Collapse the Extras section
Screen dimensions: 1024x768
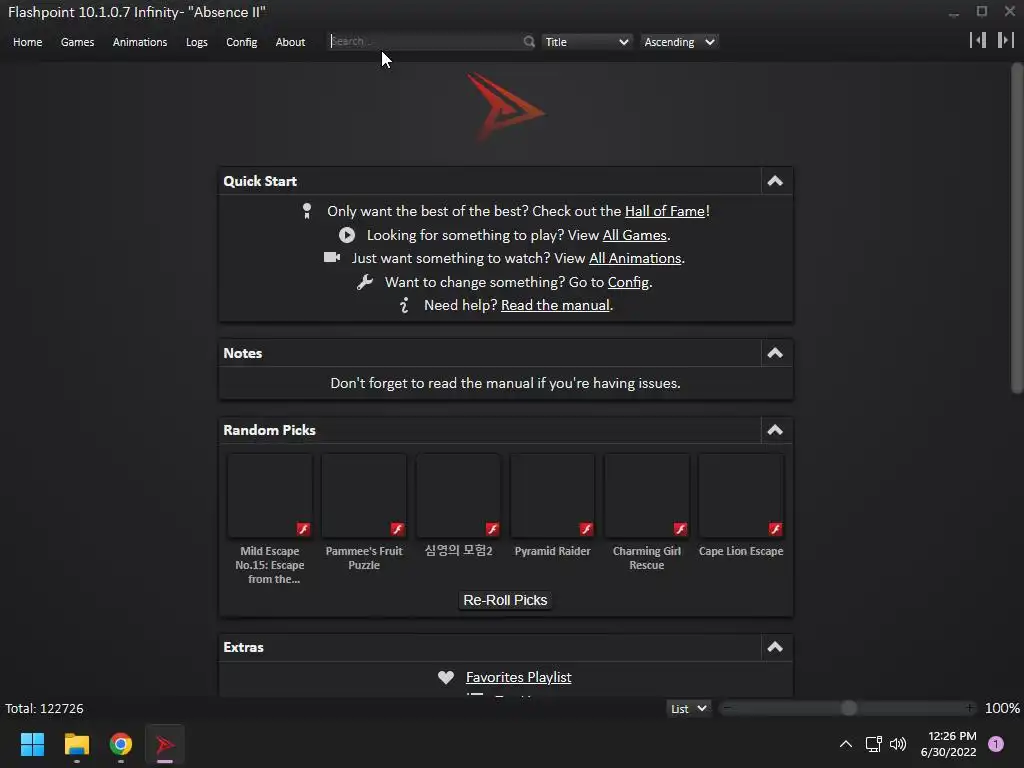(775, 647)
